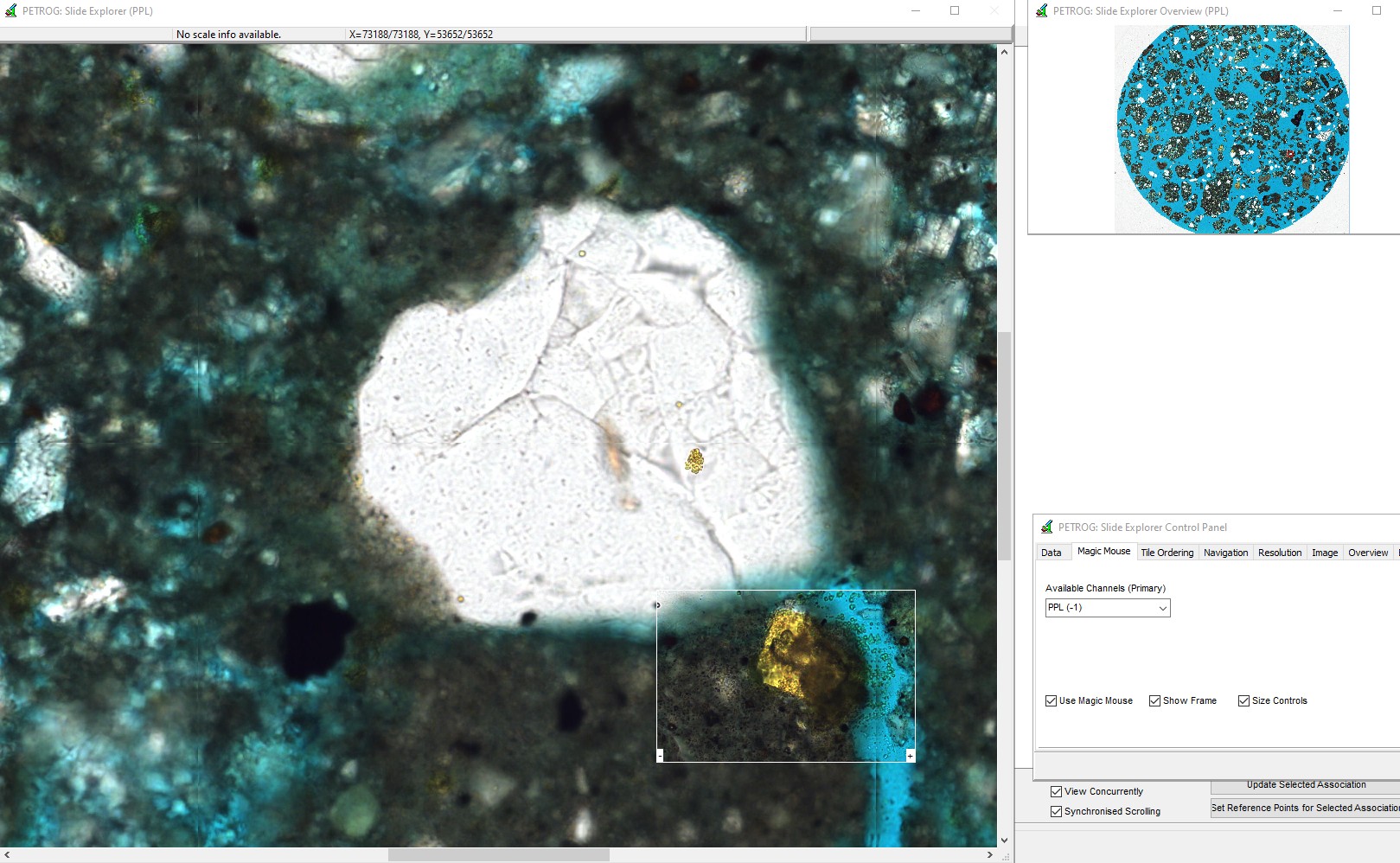Toggle Synchronised Scrolling checkbox
This screenshot has height=863, width=1400.
tap(1056, 811)
